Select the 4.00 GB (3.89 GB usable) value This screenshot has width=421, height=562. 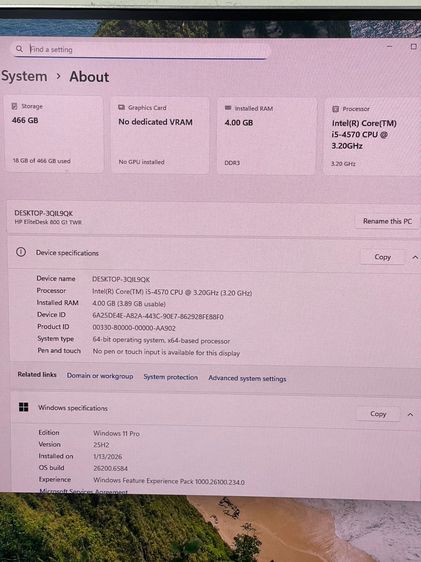click(x=129, y=304)
